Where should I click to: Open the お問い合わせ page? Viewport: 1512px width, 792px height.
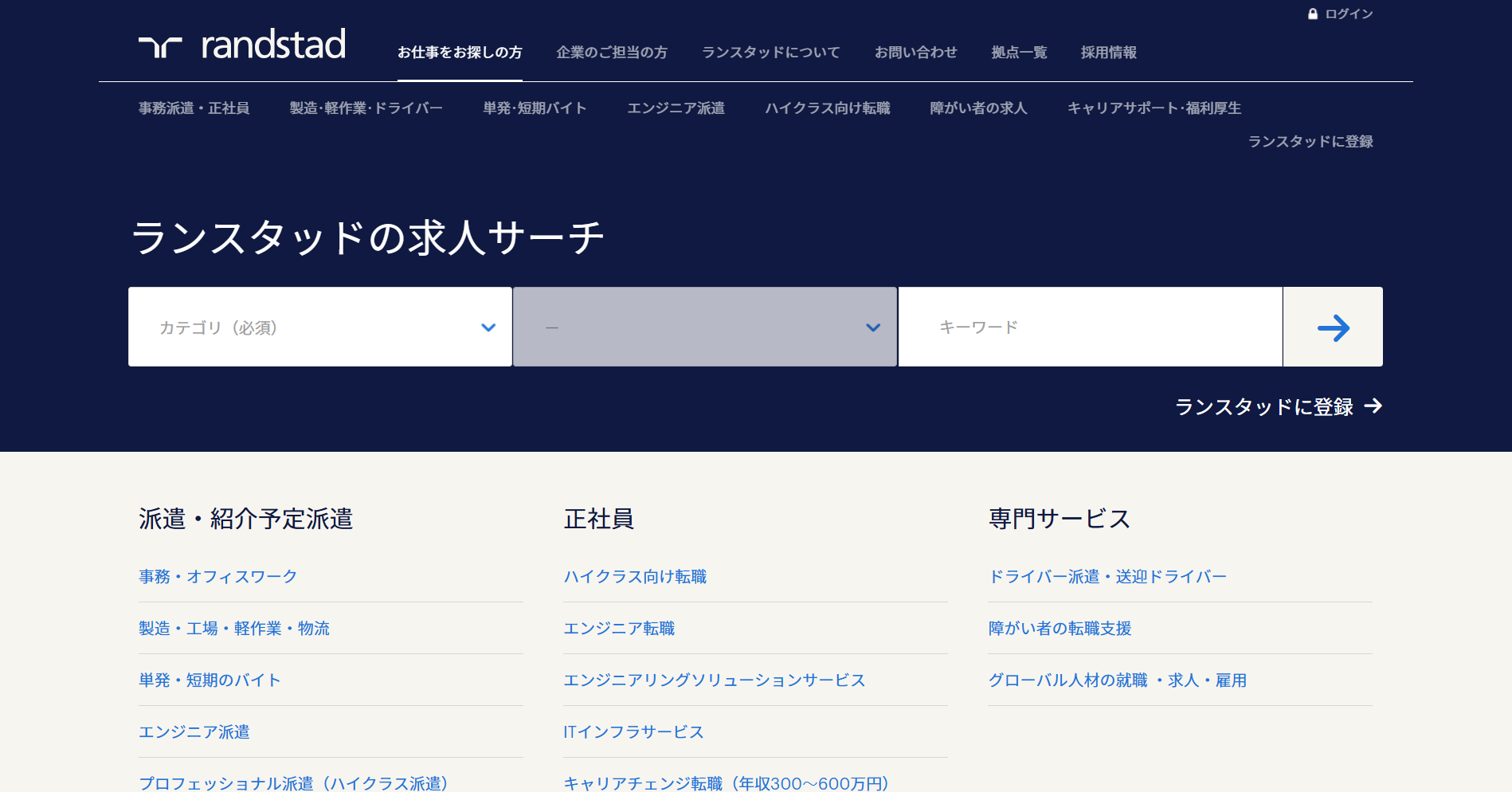pos(915,53)
